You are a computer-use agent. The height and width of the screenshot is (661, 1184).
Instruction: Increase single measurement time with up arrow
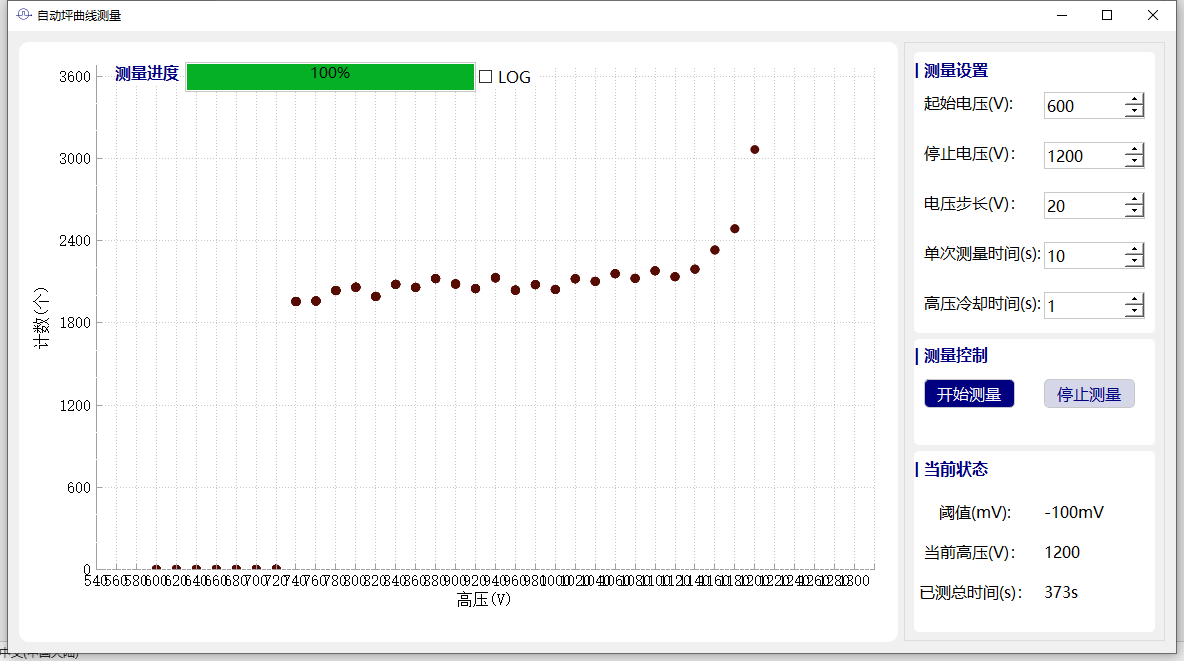[1134, 249]
